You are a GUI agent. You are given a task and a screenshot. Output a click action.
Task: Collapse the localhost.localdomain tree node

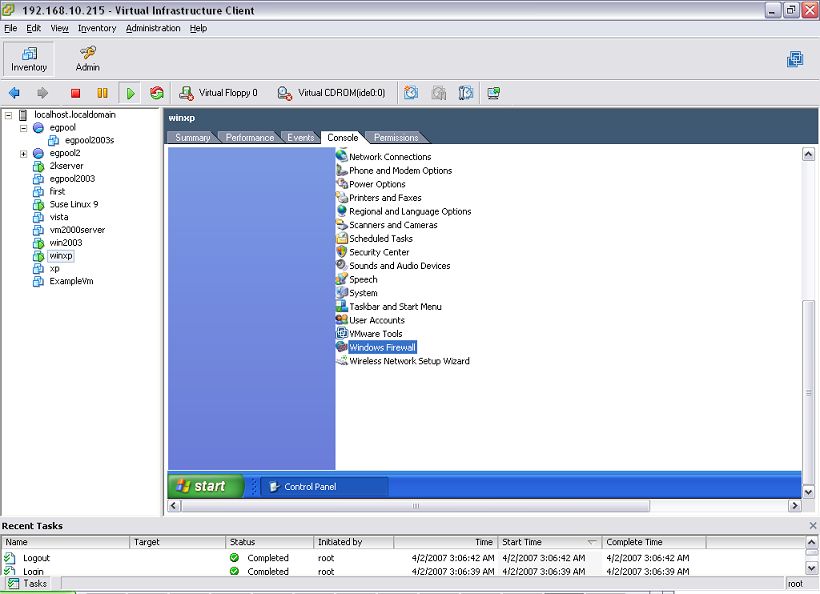(x=8, y=115)
